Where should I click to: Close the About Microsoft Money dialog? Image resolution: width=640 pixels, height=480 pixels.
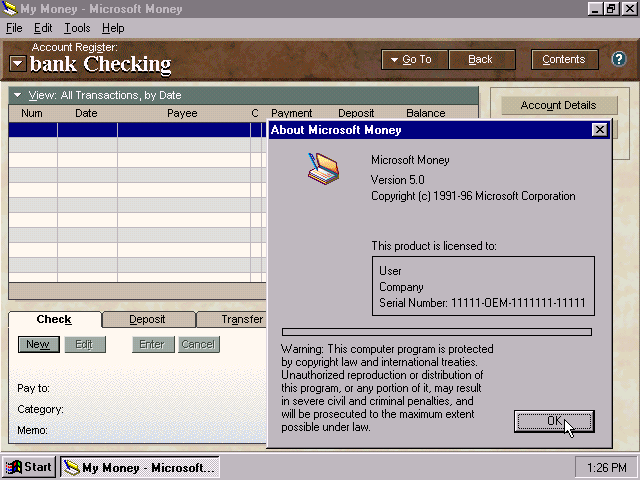click(599, 130)
